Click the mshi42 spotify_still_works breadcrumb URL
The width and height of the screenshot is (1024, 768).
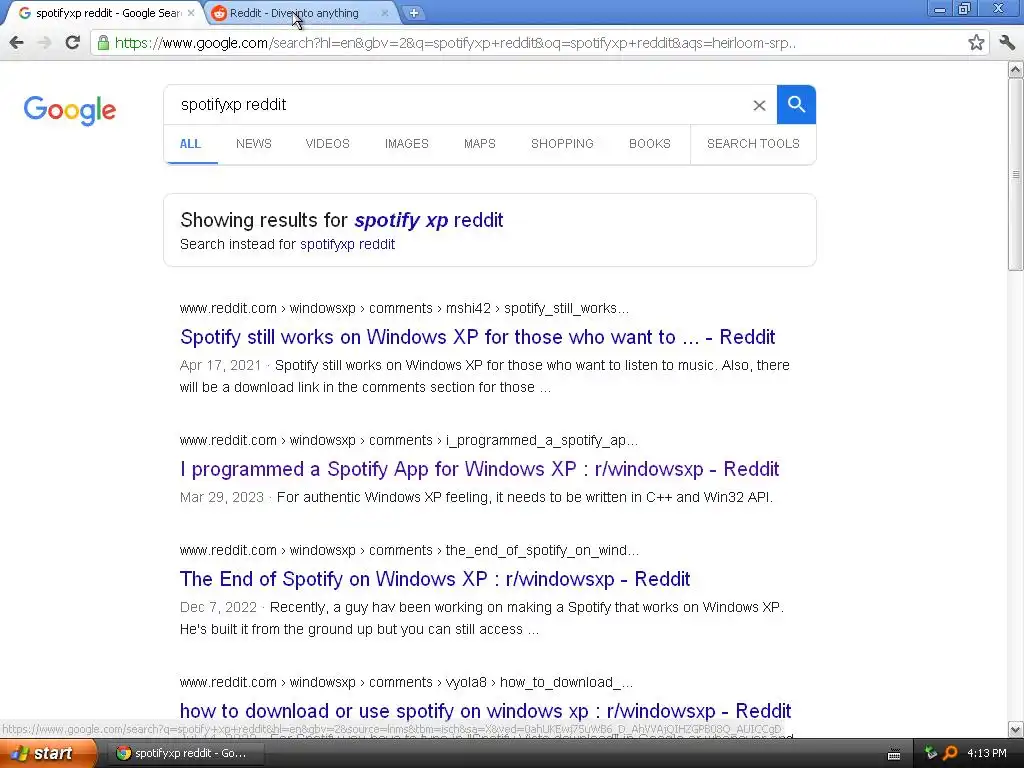click(404, 308)
